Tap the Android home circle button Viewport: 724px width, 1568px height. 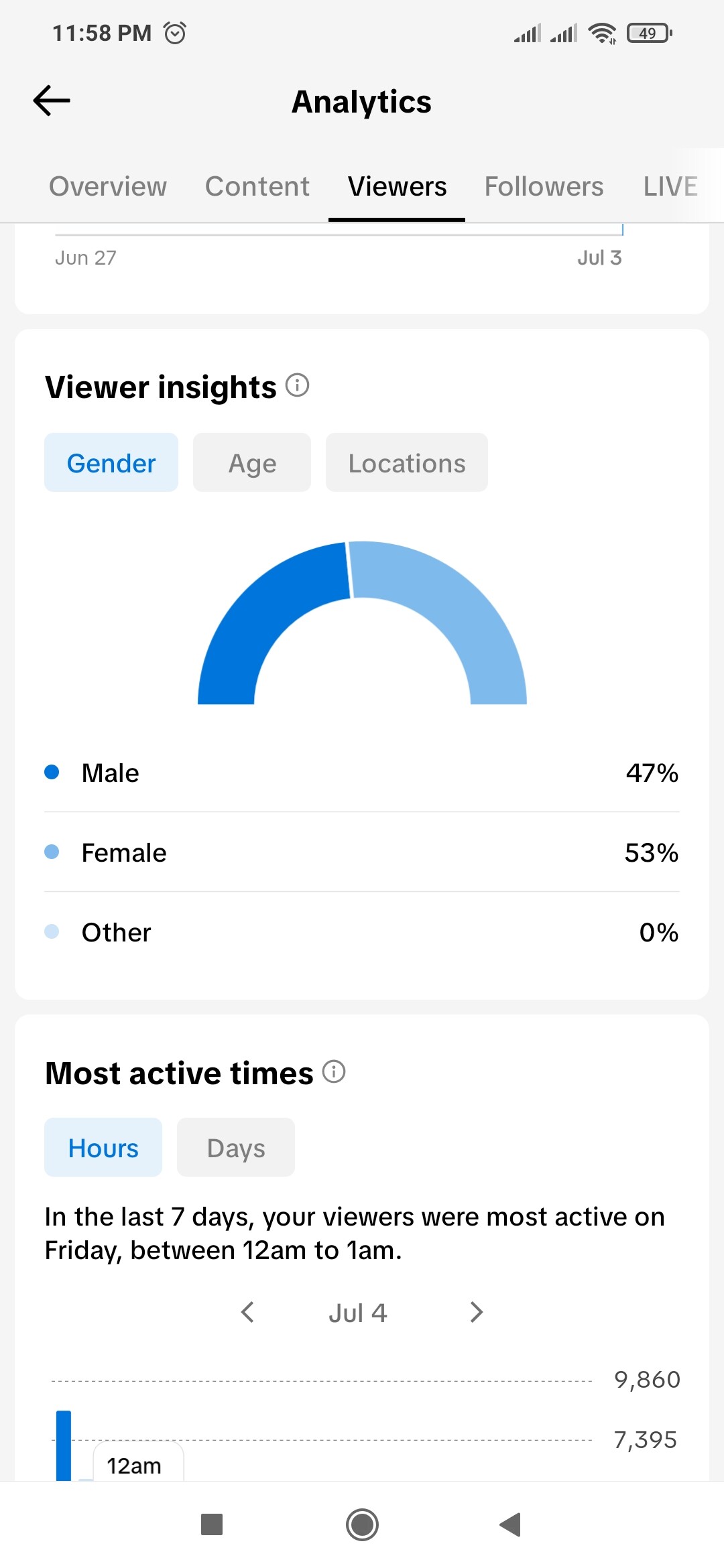(x=362, y=1524)
